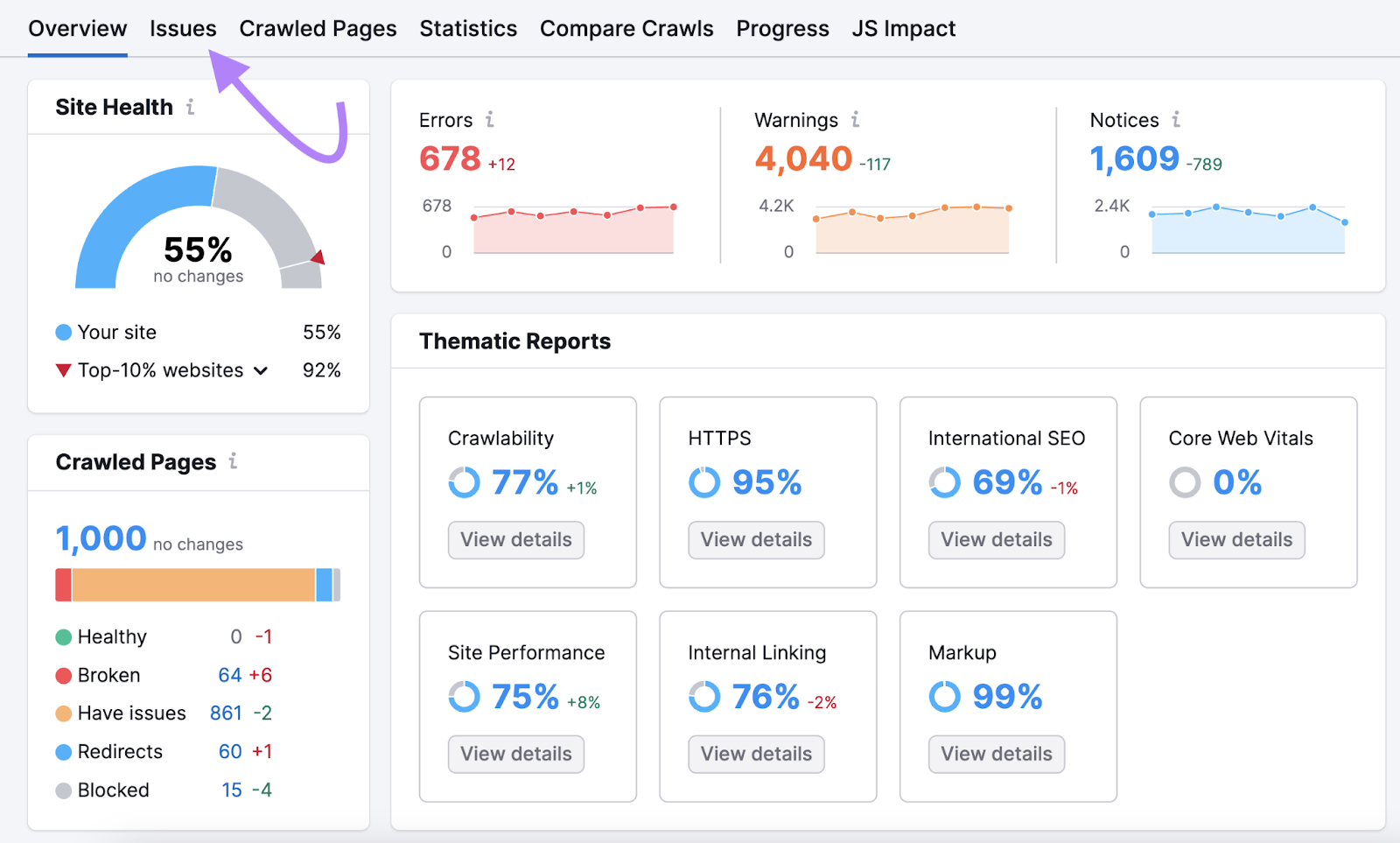Click the info icon beside Notices

pyautogui.click(x=1176, y=119)
